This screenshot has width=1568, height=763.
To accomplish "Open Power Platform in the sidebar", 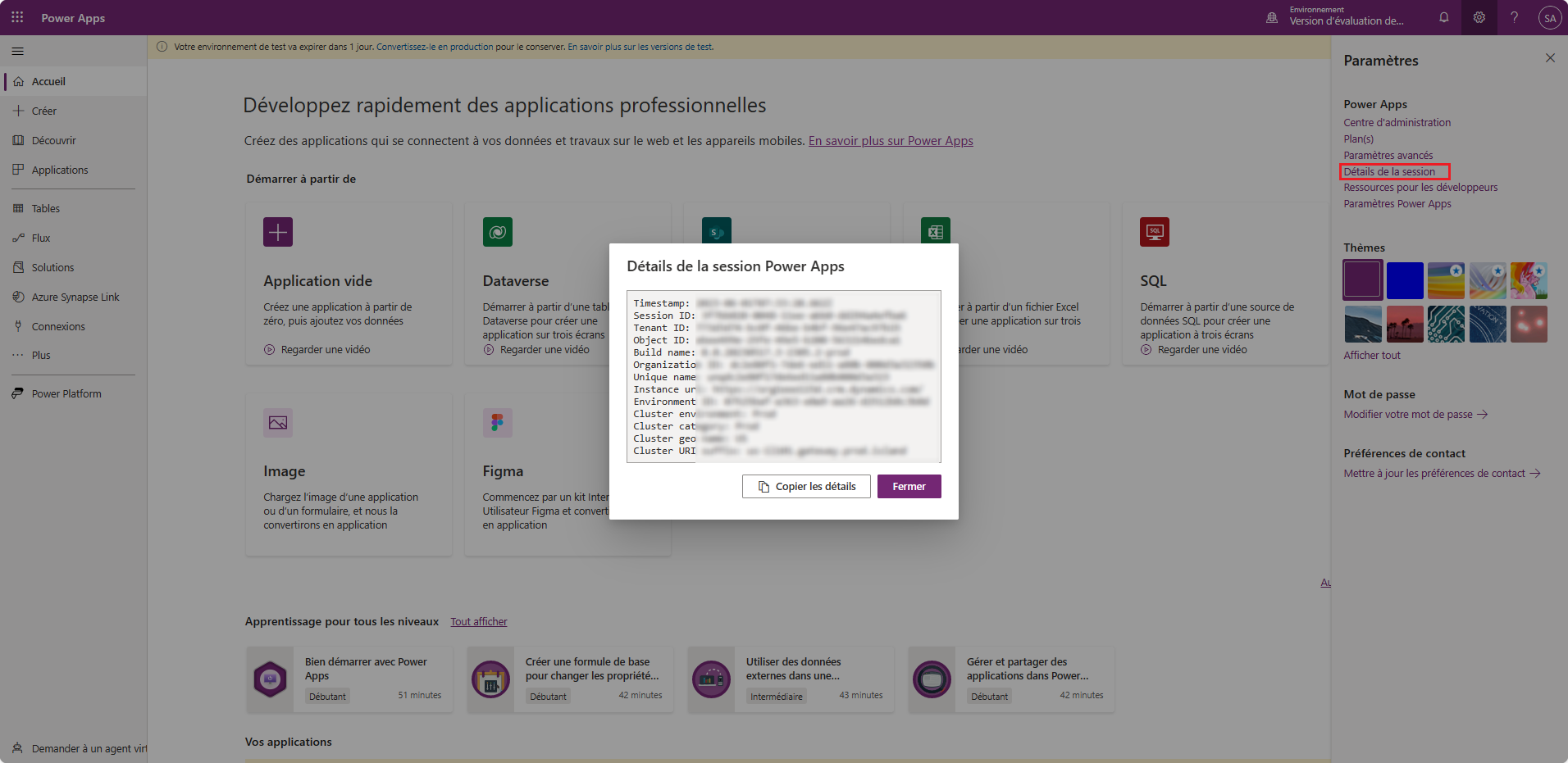I will pyautogui.click(x=74, y=393).
